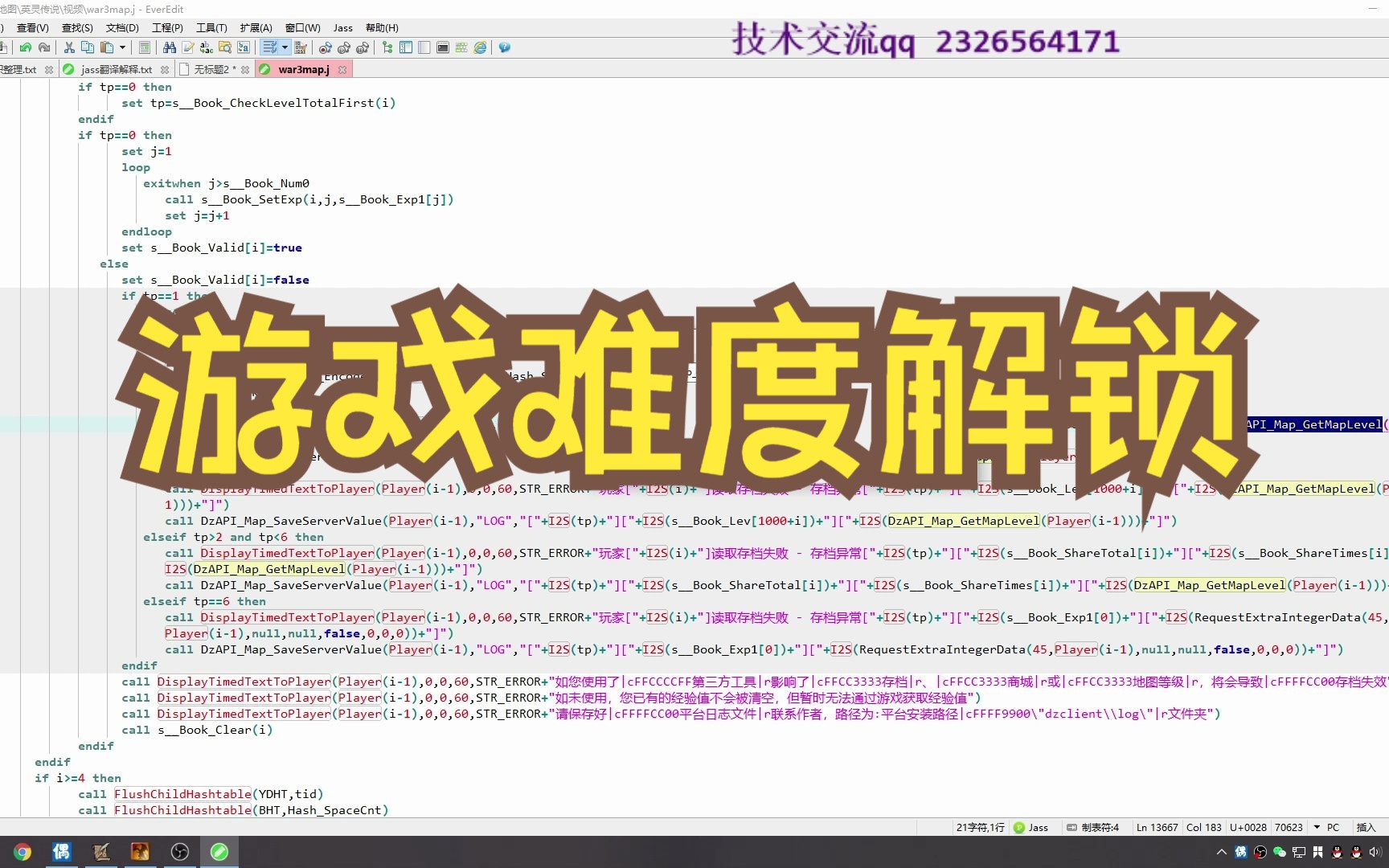Screen dimensions: 1389x868
Task: Open the 查看(V) menu
Action: (x=32, y=28)
